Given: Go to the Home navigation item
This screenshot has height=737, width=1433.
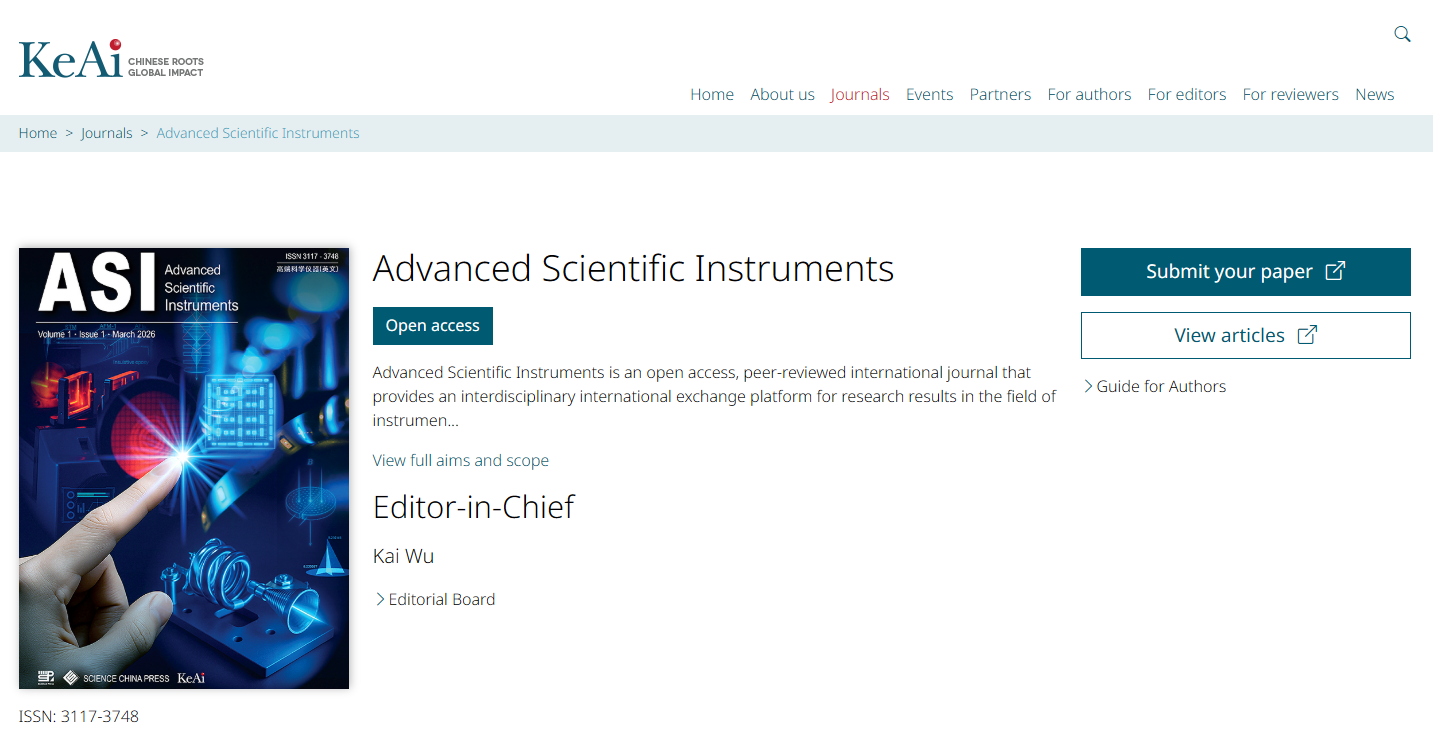Looking at the screenshot, I should [x=711, y=94].
